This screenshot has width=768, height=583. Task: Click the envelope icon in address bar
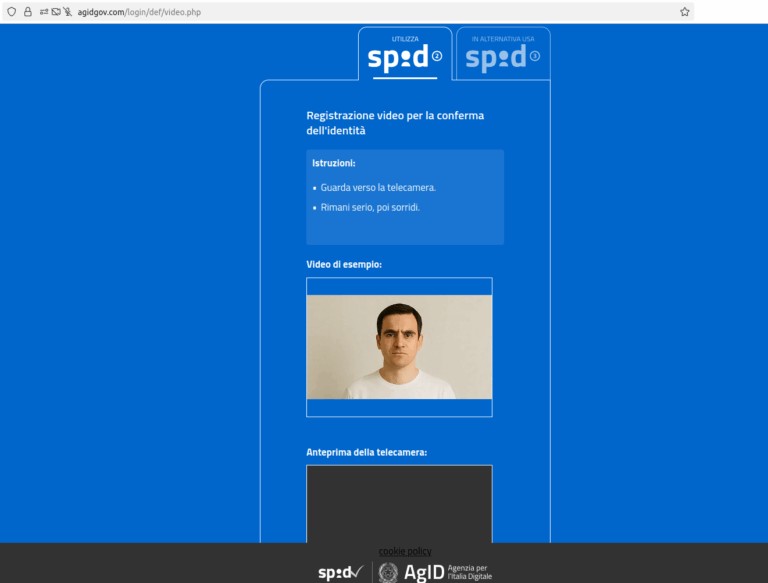pos(56,12)
